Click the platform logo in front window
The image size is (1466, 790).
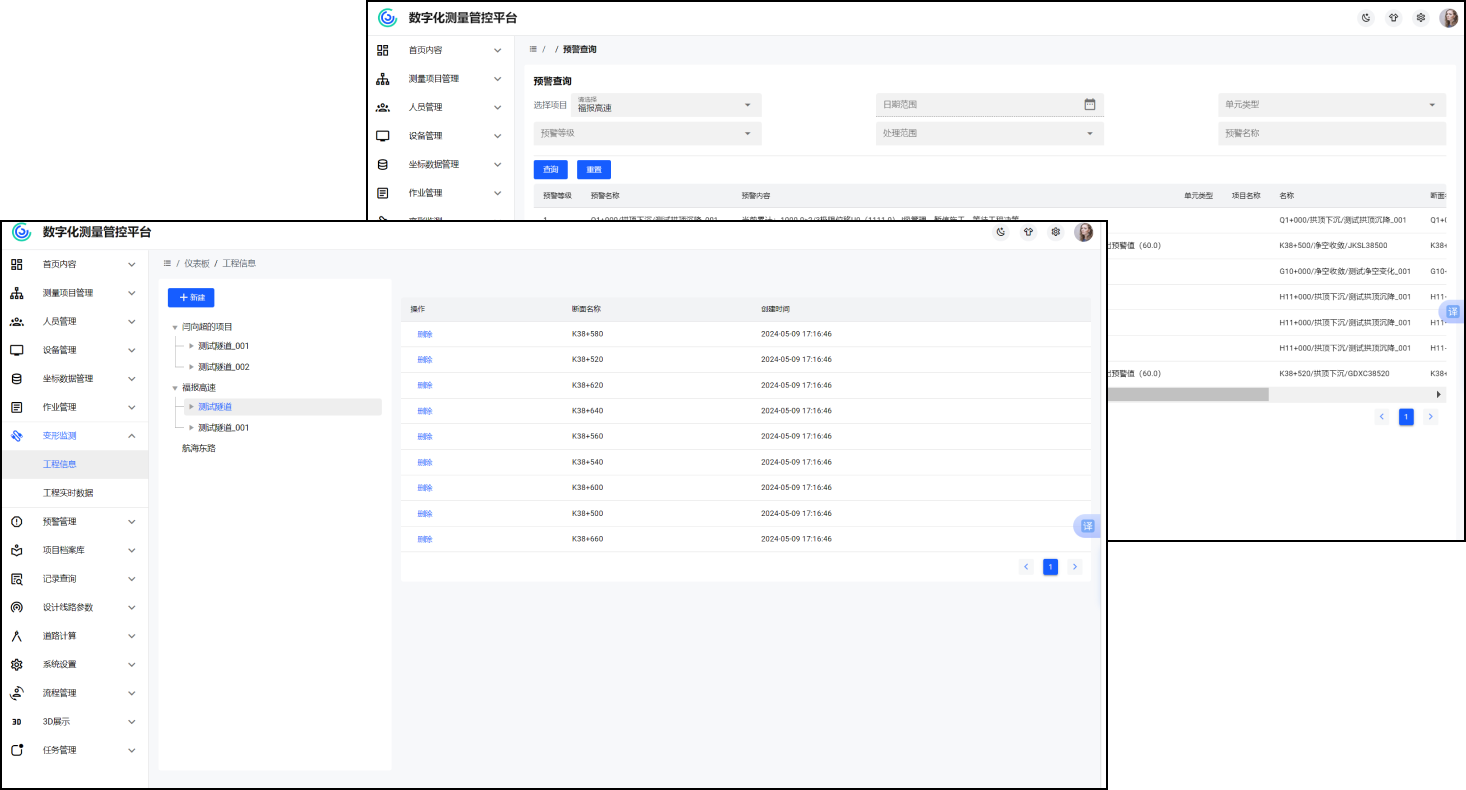(x=22, y=232)
